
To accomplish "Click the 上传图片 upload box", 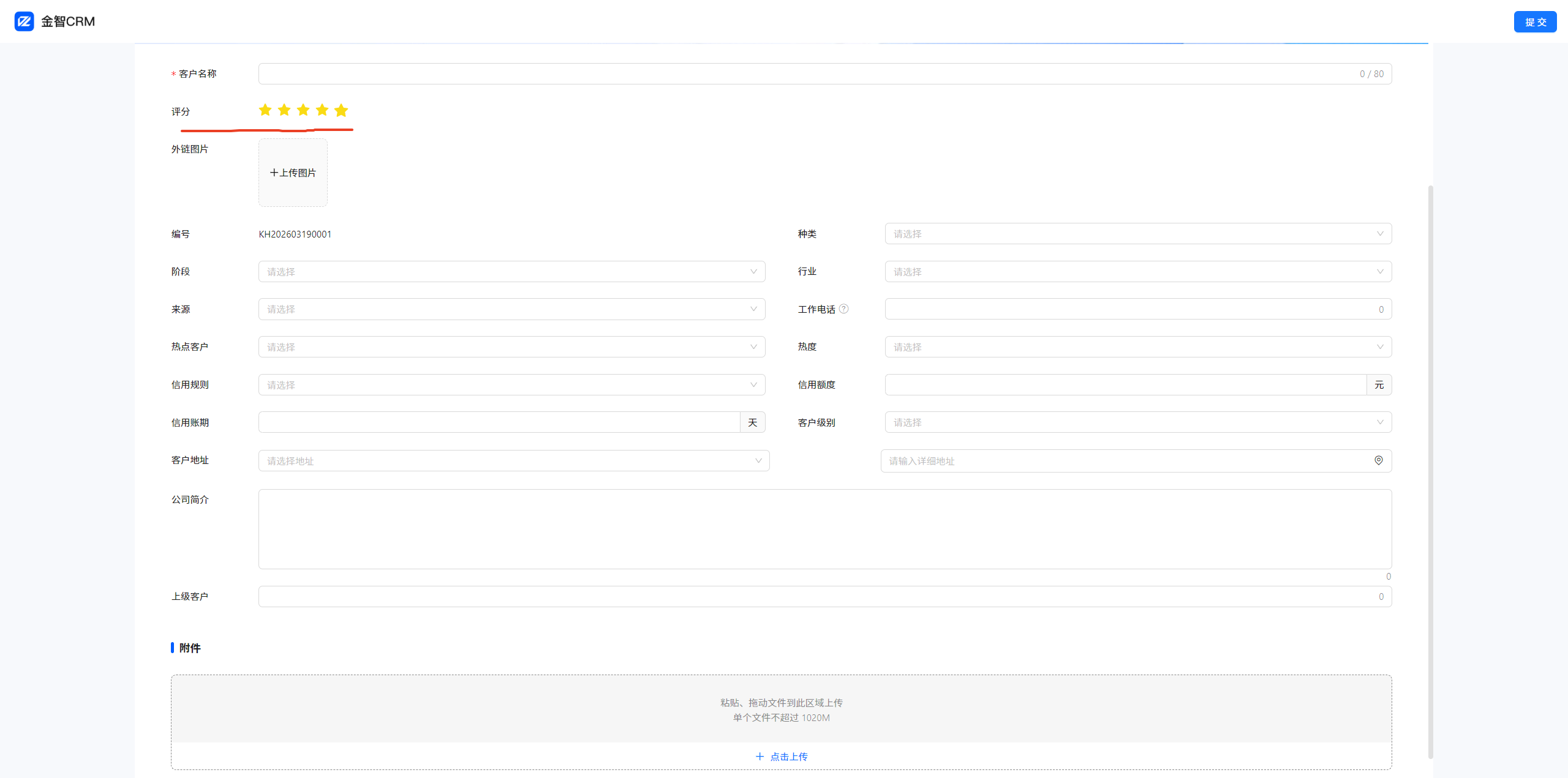I will [x=293, y=173].
